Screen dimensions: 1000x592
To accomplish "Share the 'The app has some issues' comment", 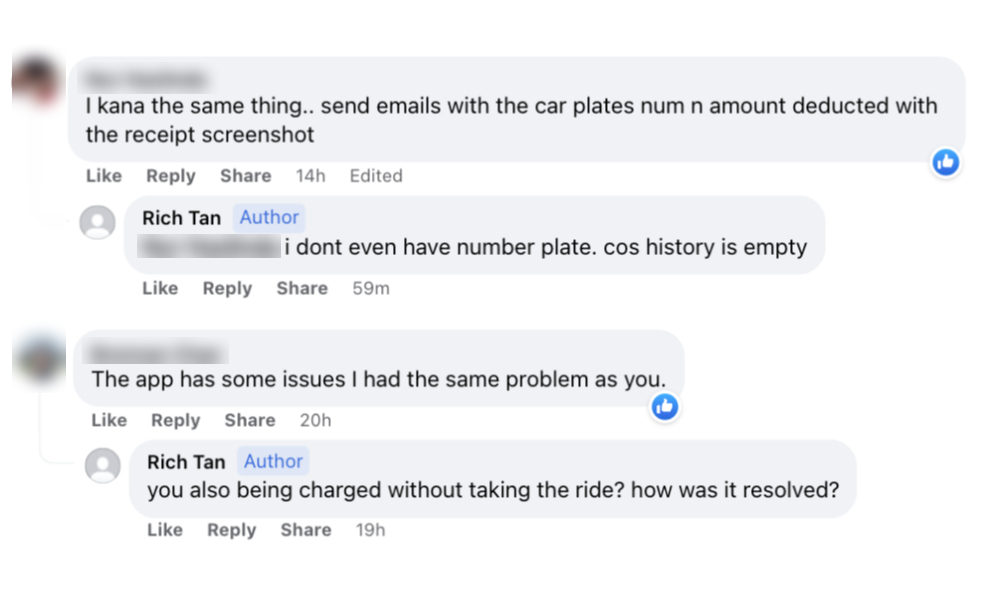I will click(250, 420).
